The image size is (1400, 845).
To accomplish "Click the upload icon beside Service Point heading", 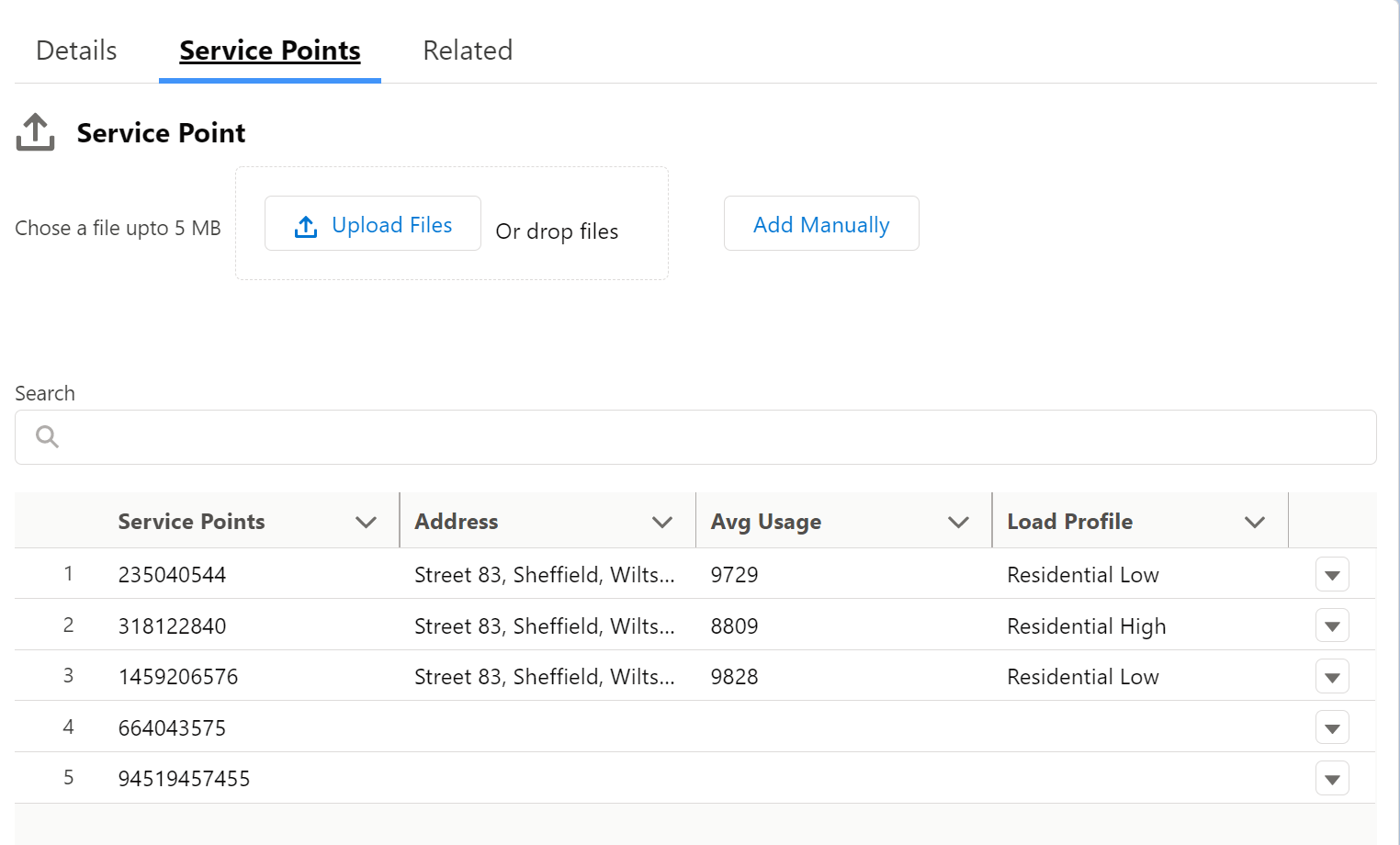I will tap(34, 131).
